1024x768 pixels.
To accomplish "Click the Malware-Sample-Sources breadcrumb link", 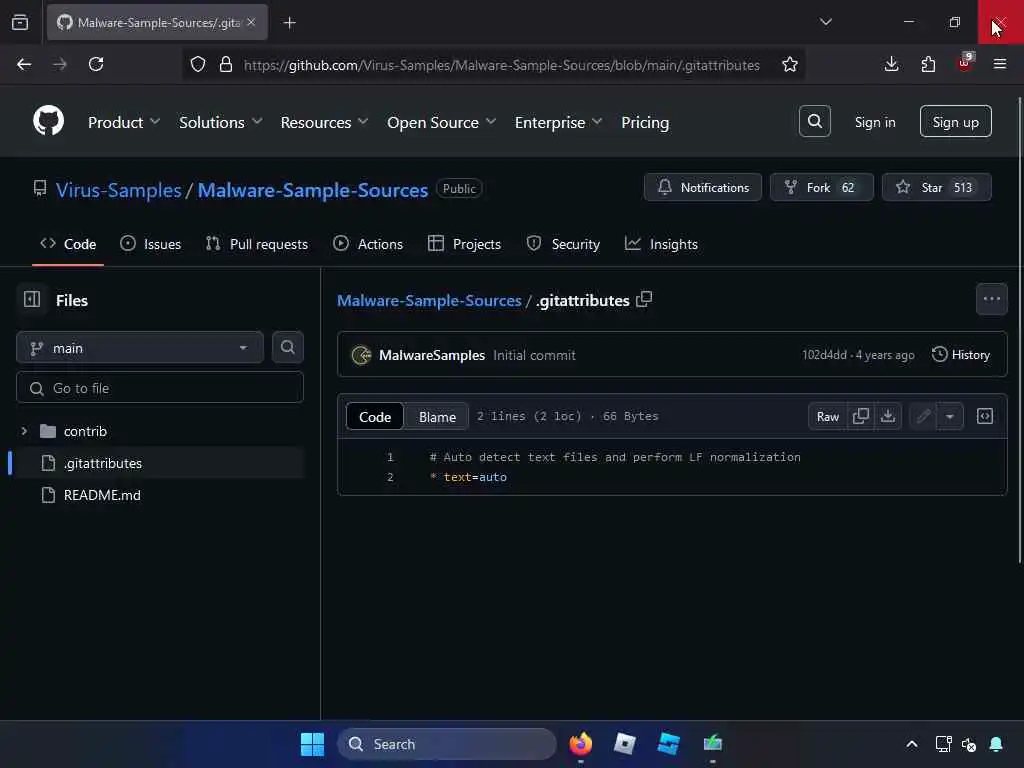I will [x=429, y=300].
